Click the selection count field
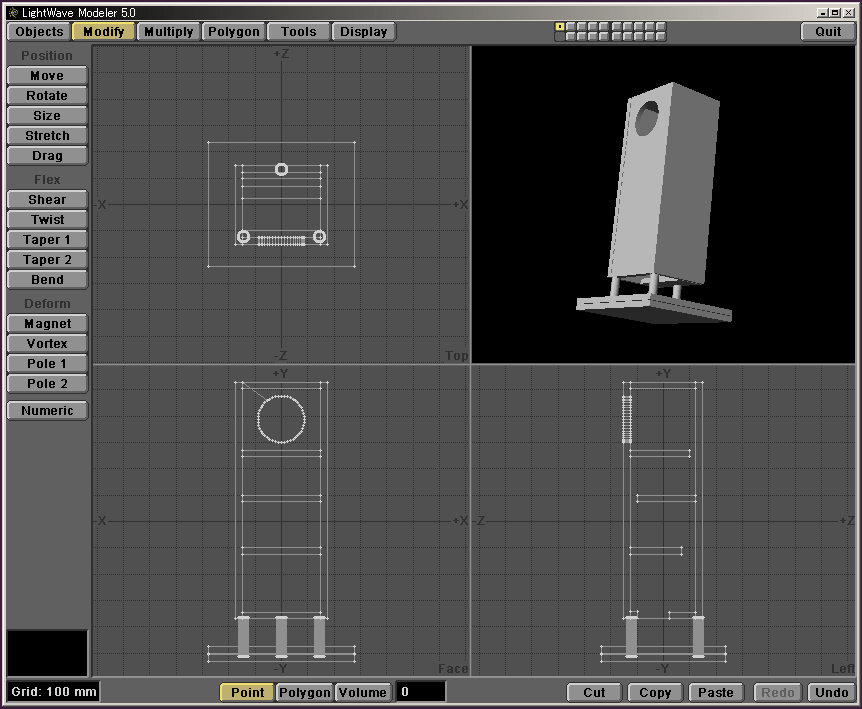This screenshot has width=862, height=709. pyautogui.click(x=420, y=692)
